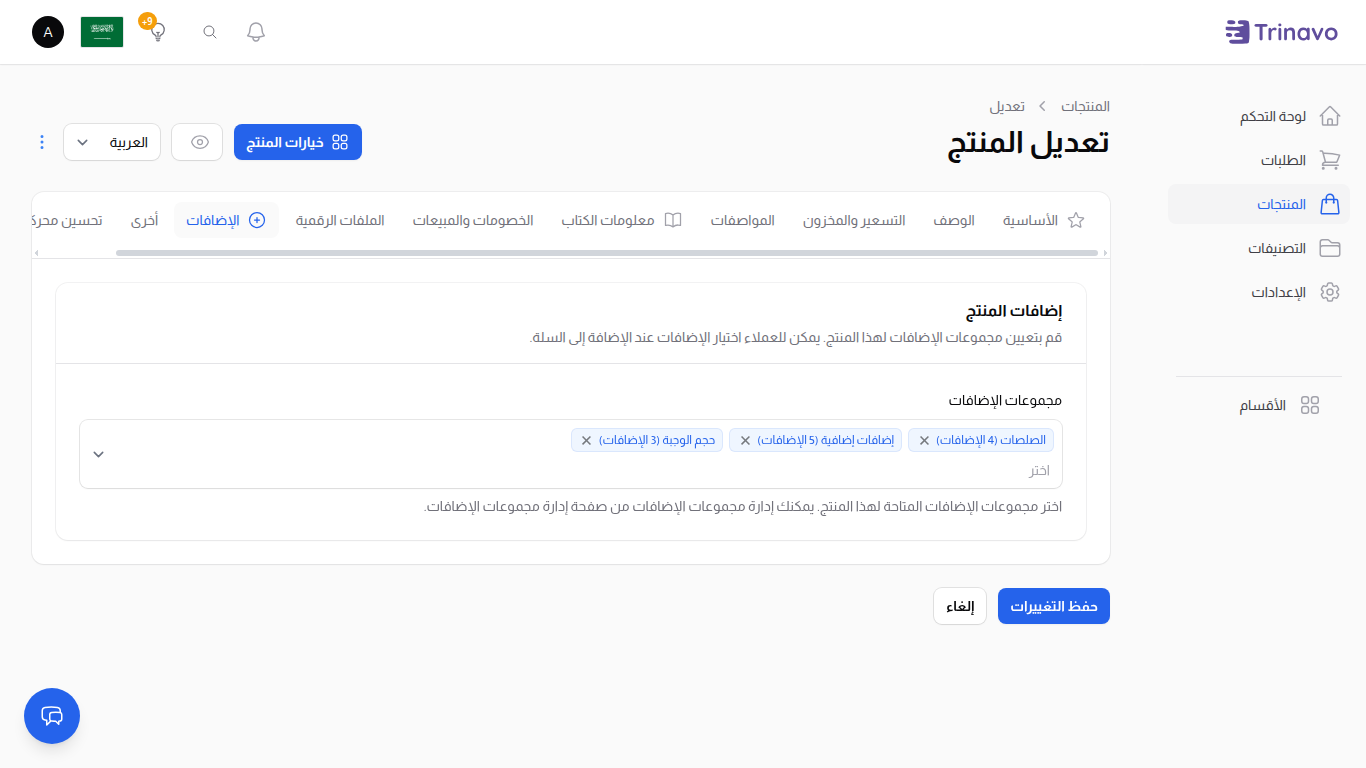Open the chat support bubble
The width and height of the screenshot is (1366, 768).
click(x=51, y=716)
